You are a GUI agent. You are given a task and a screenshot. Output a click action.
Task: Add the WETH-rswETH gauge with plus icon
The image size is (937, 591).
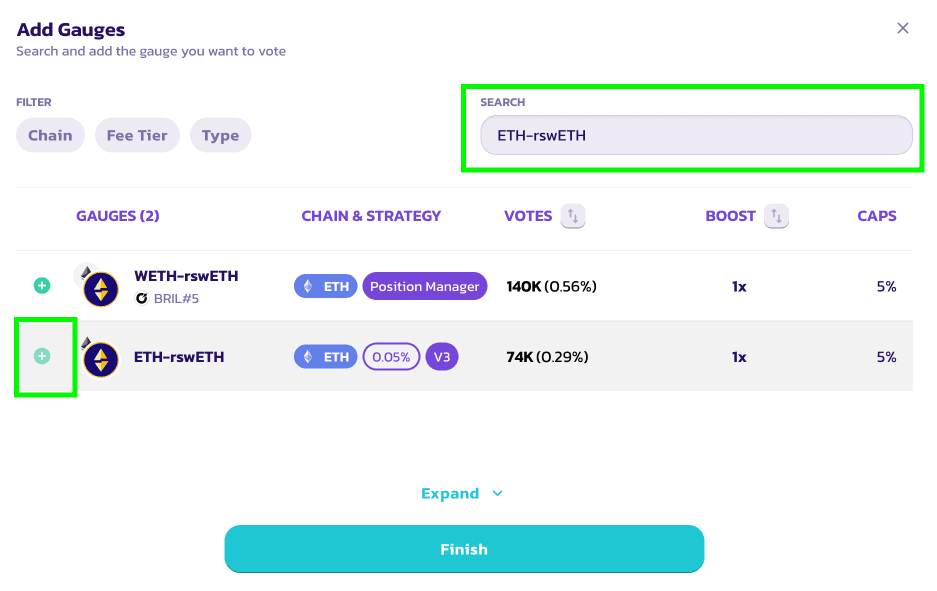tap(42, 286)
